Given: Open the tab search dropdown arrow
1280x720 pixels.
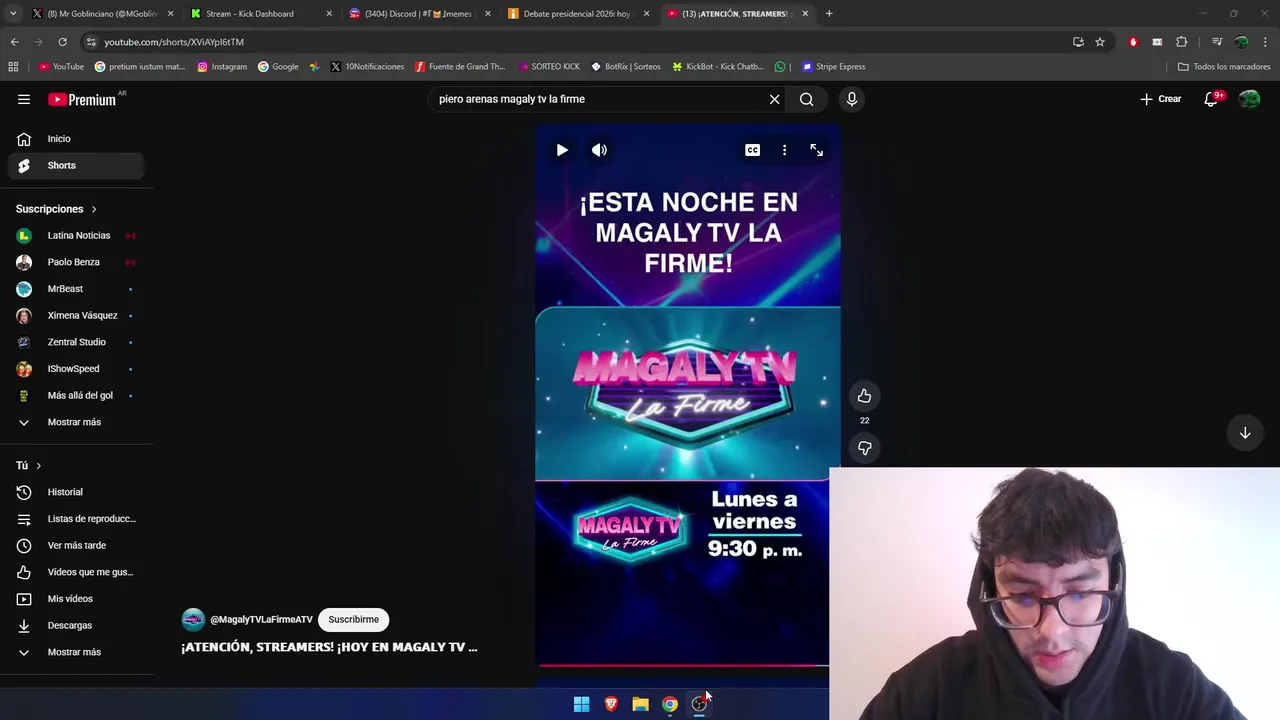Looking at the screenshot, I should coord(12,14).
